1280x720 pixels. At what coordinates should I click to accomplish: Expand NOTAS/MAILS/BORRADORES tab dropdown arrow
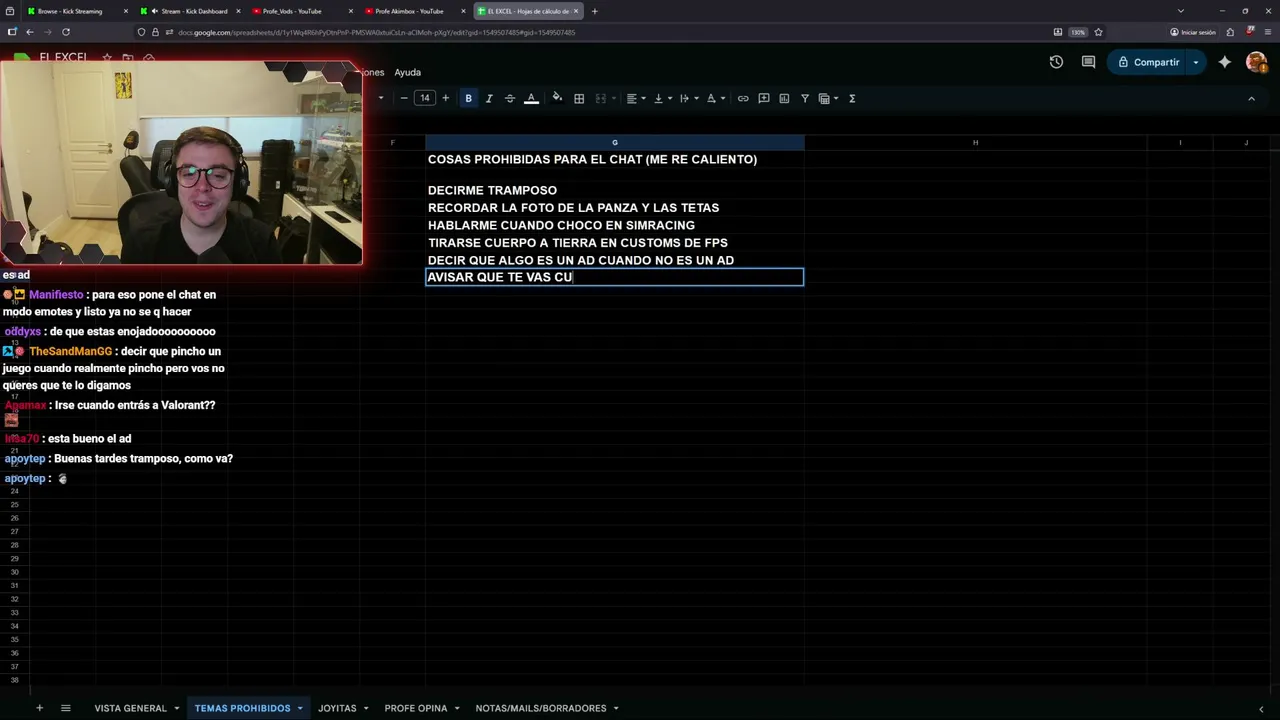pyautogui.click(x=616, y=708)
